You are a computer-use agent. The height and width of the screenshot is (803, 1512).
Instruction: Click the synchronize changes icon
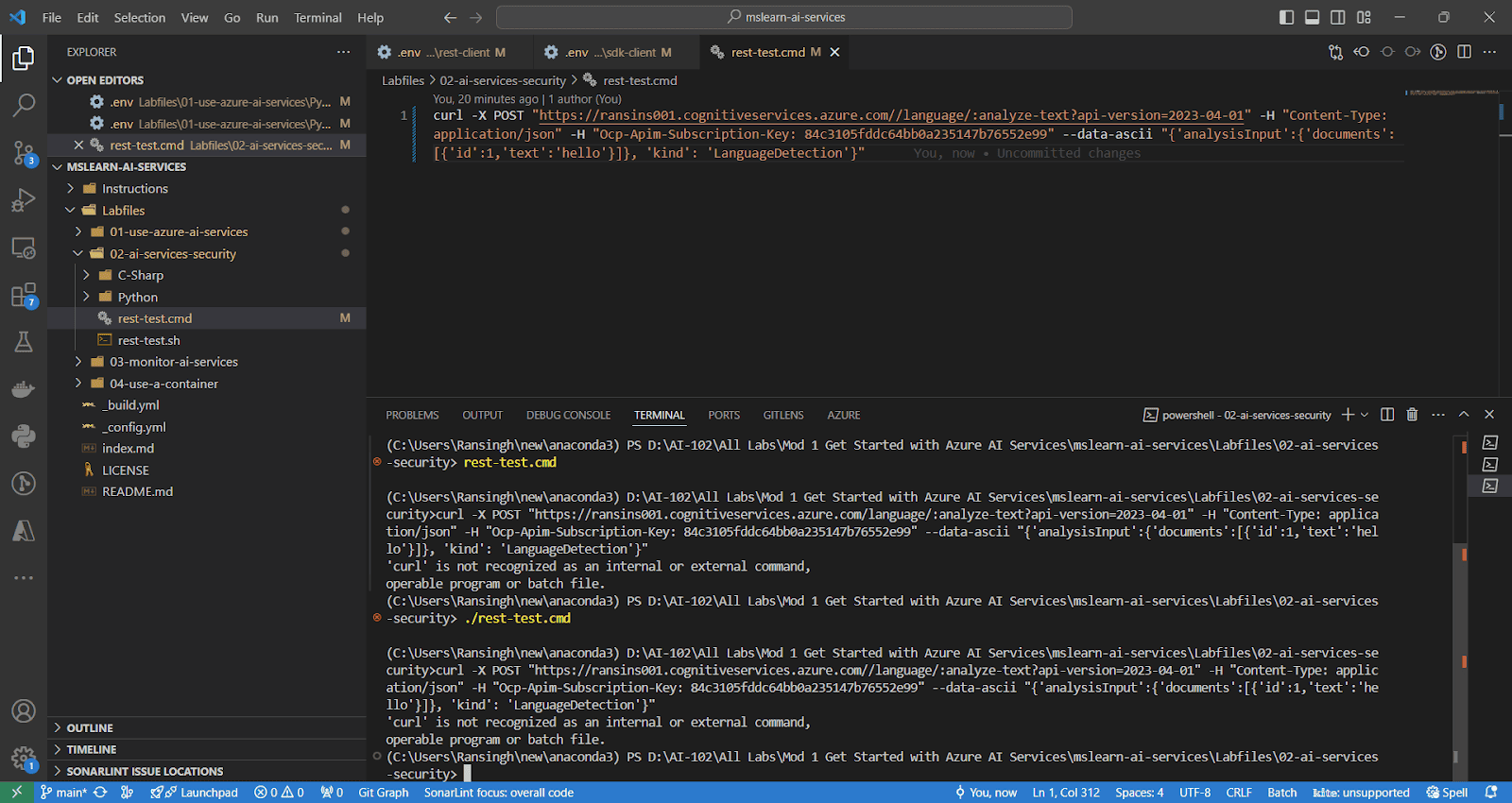point(100,793)
